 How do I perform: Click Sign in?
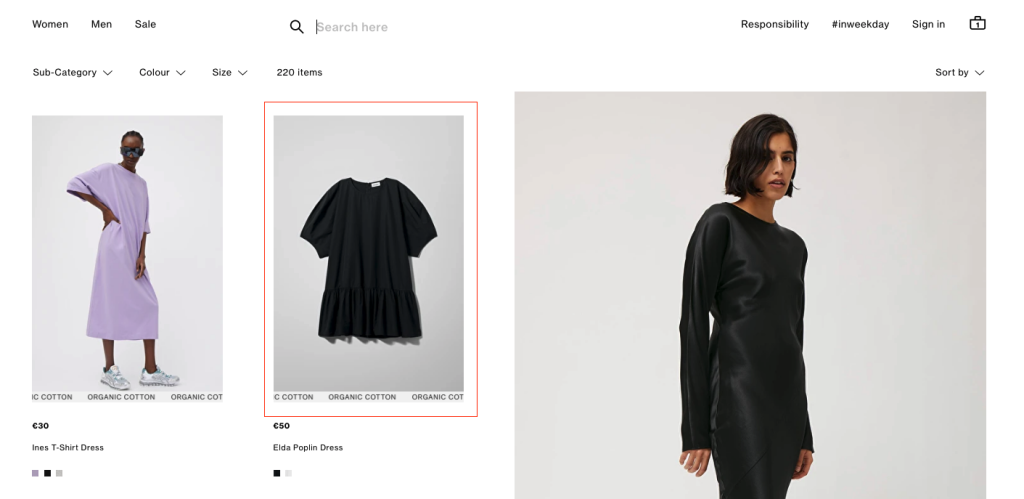(x=928, y=24)
